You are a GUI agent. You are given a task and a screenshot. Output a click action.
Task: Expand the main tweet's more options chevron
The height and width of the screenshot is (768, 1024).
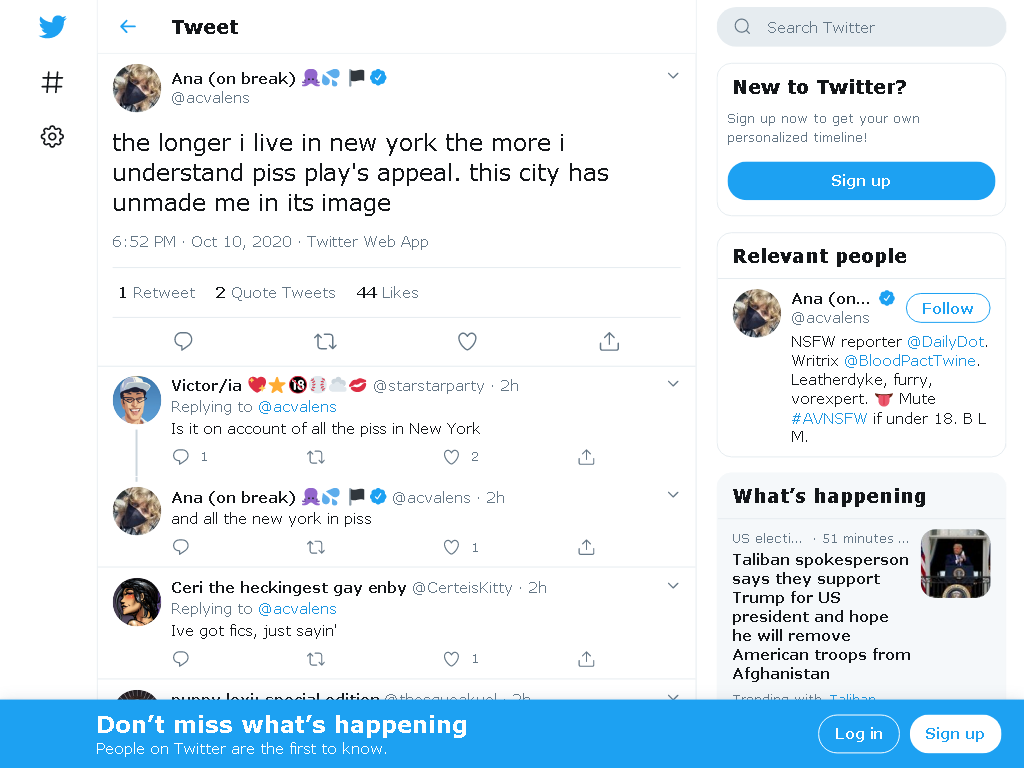pos(673,76)
